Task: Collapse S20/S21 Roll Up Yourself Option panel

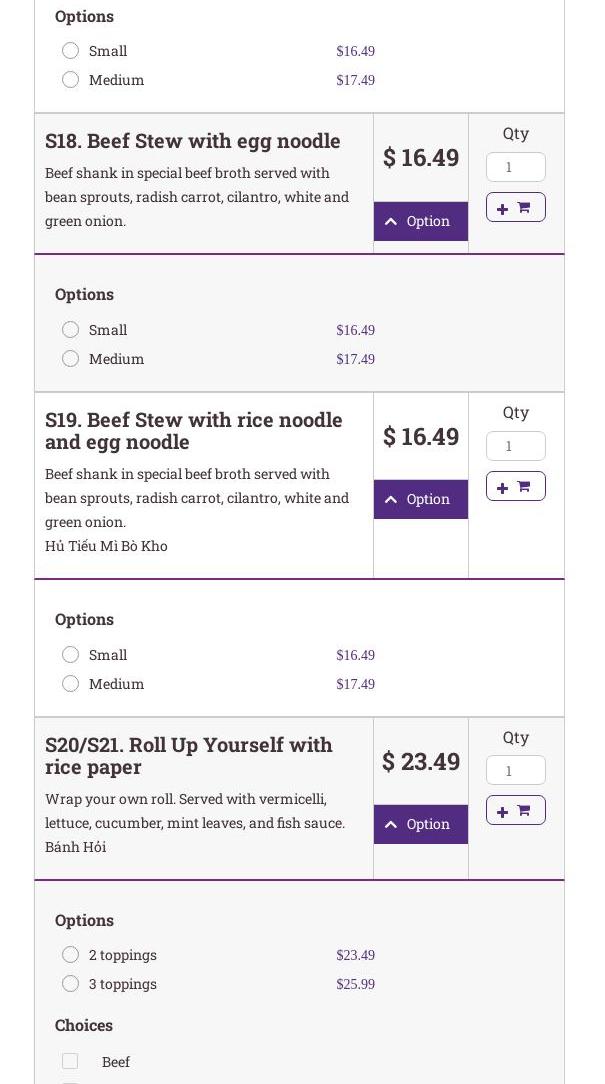Action: (420, 824)
